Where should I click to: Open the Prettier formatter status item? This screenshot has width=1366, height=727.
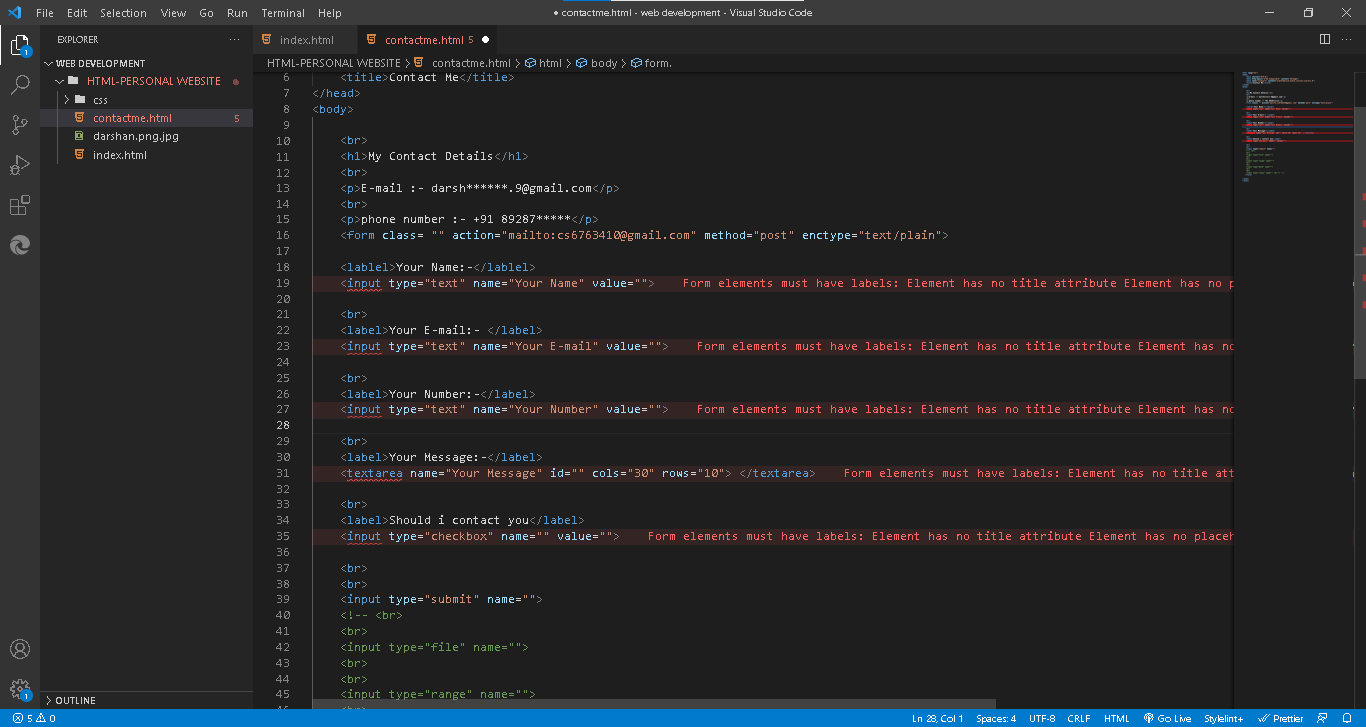pyautogui.click(x=1283, y=718)
